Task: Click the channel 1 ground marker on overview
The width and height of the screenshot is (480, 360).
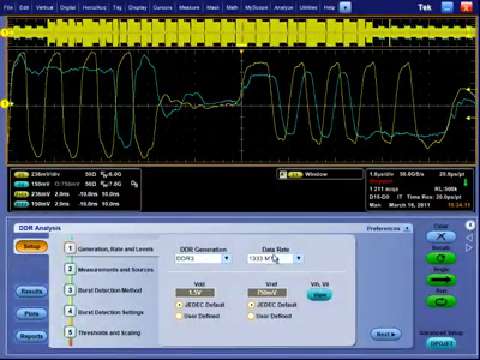Action: (5, 32)
